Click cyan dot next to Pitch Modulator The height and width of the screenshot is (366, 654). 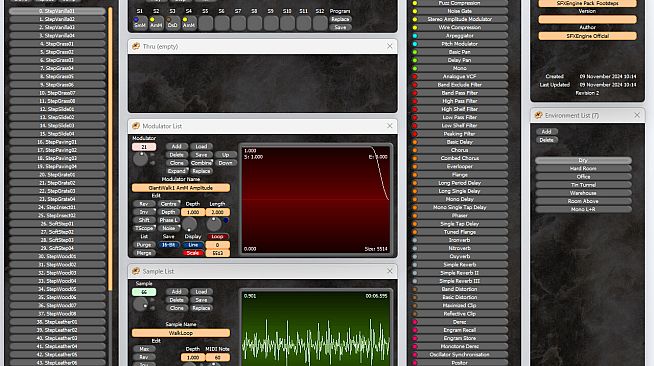[x=415, y=44]
